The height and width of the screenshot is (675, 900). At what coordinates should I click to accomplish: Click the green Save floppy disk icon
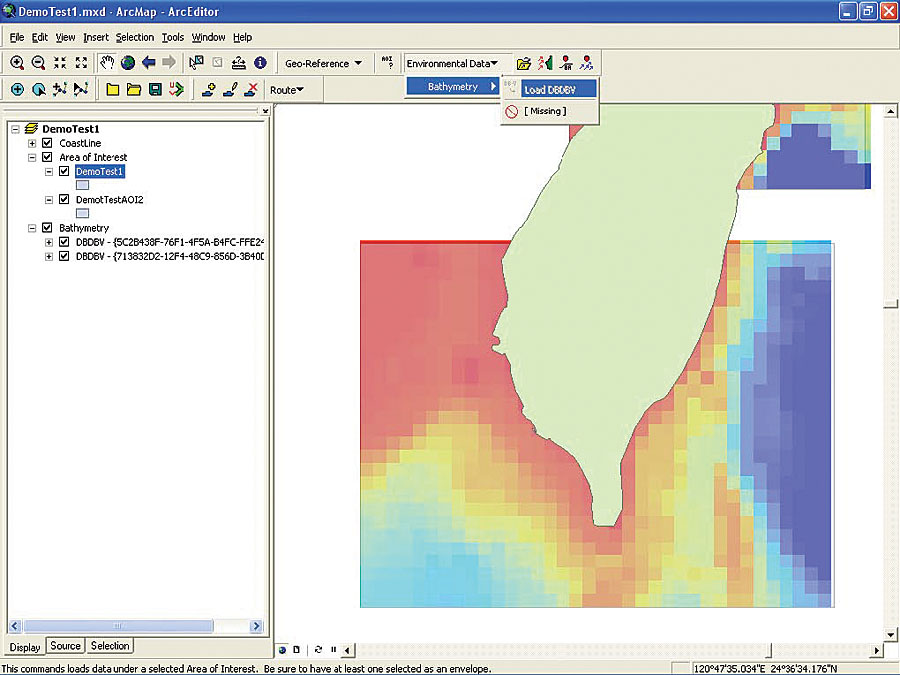(x=155, y=90)
